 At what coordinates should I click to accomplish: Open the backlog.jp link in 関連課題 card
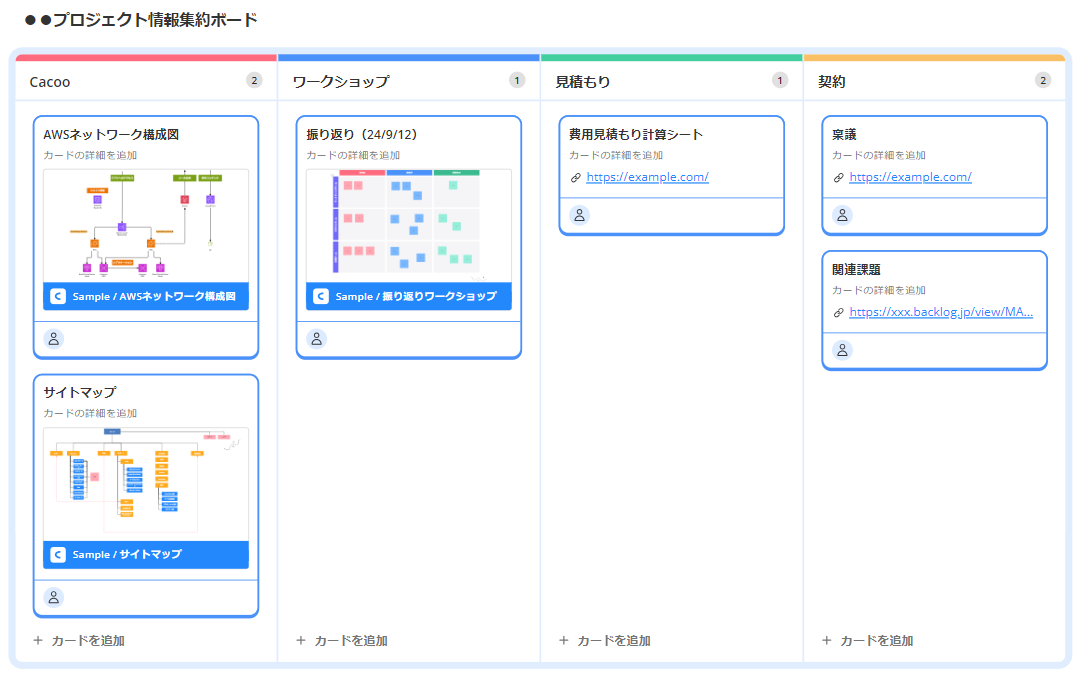(x=940, y=312)
